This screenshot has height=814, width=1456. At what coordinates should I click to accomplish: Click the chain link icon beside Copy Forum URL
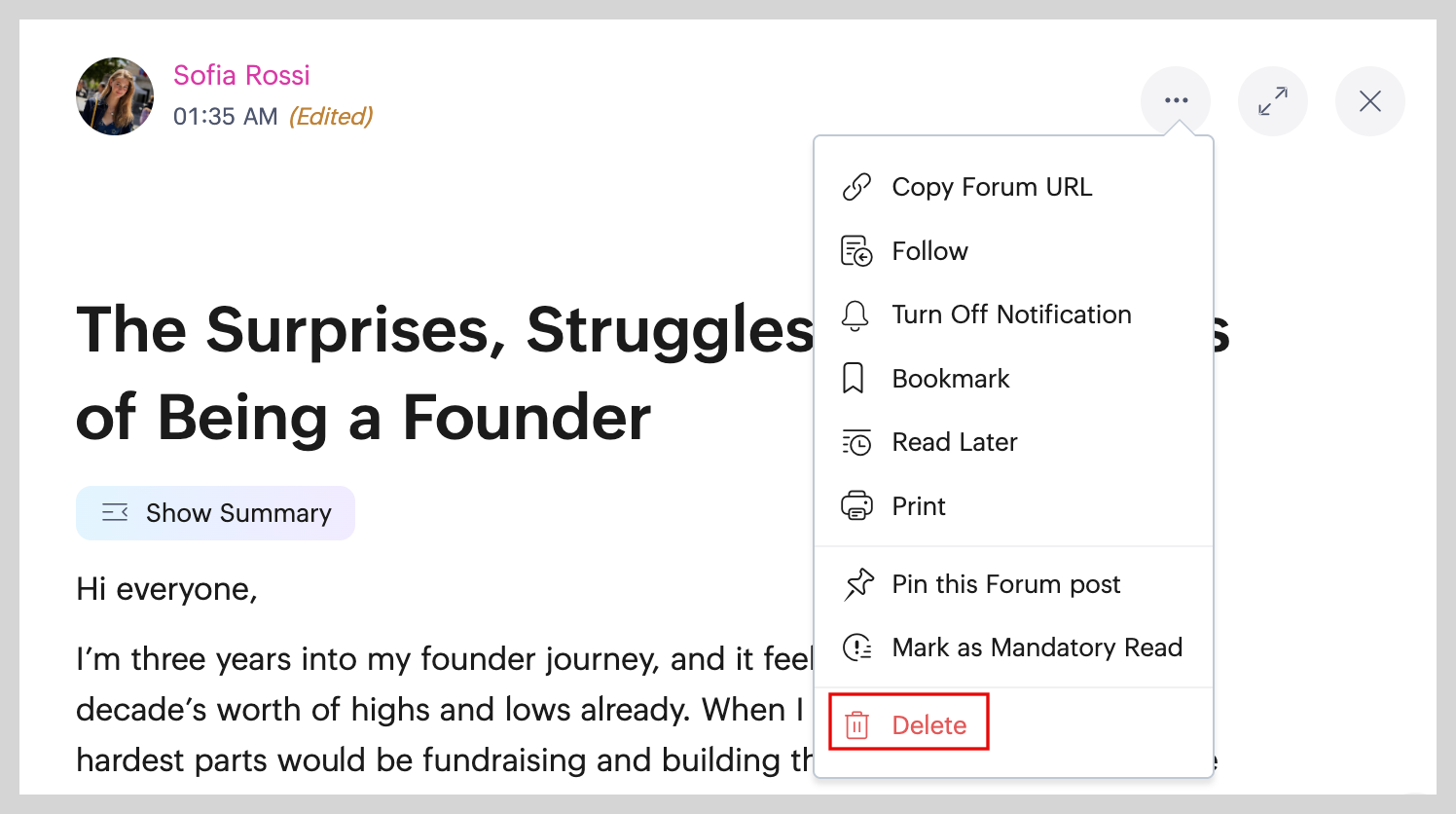[856, 187]
